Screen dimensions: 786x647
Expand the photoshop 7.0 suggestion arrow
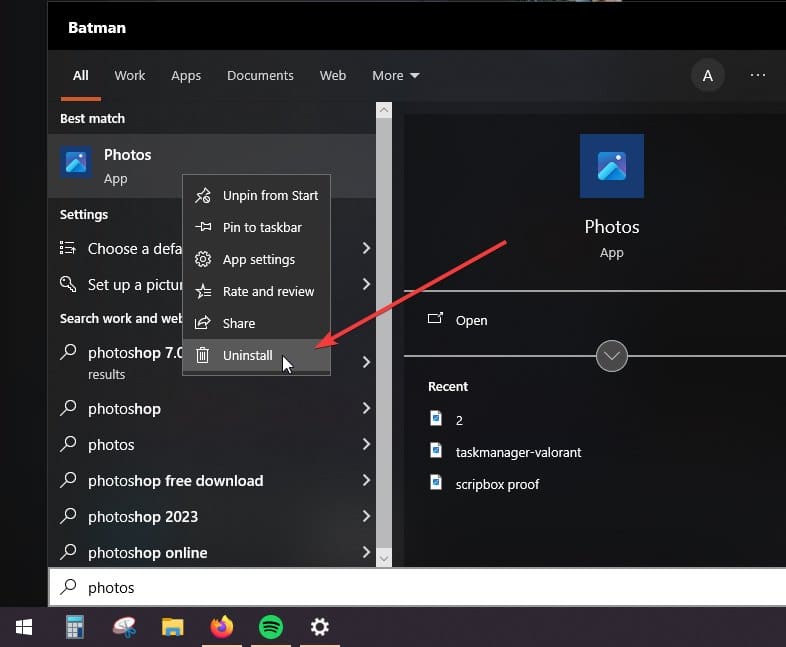(x=366, y=362)
